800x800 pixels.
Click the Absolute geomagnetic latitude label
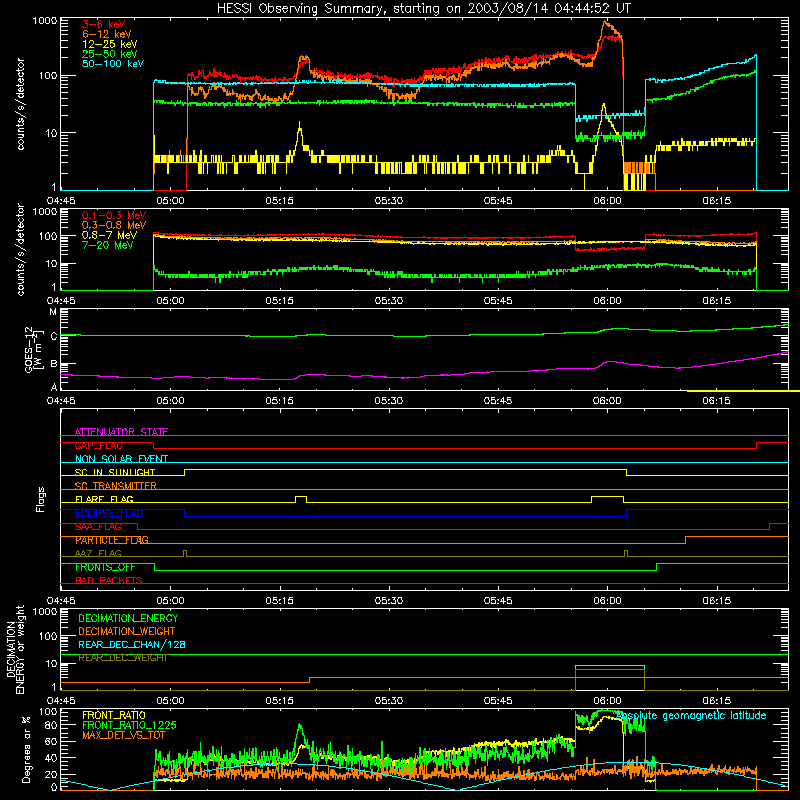click(691, 715)
